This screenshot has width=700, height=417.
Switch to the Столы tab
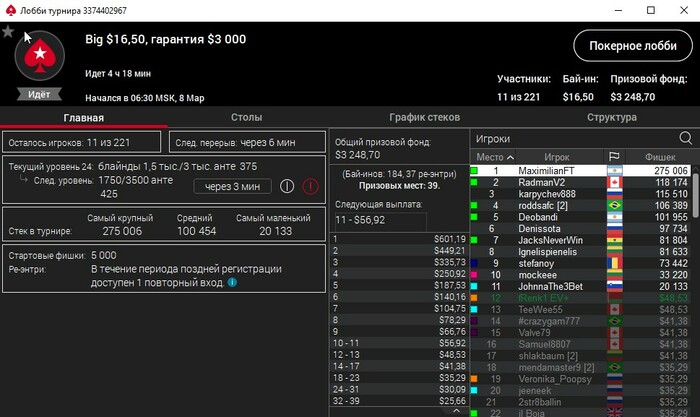coord(246,117)
